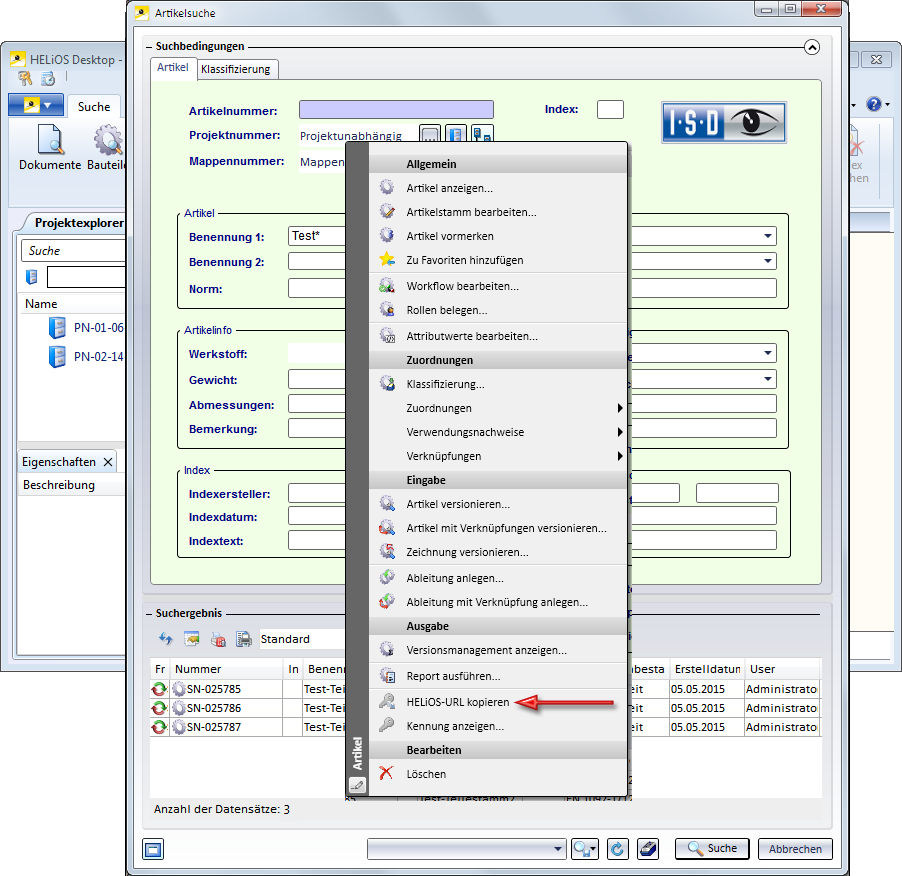The height and width of the screenshot is (876, 902).
Task: Select result row SN-025786
Action: 213,708
